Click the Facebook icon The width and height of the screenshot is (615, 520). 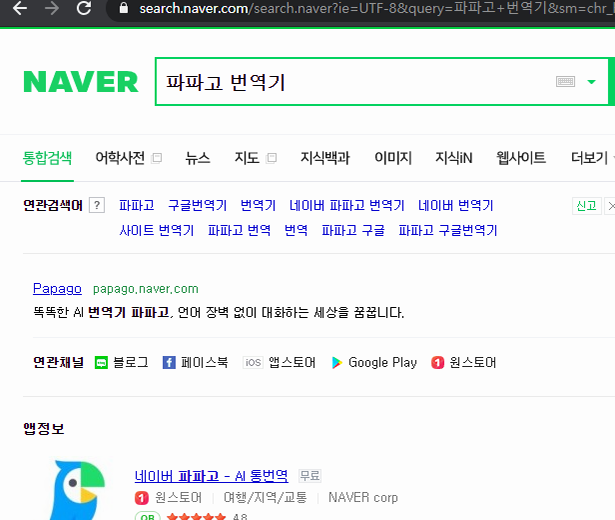click(x=169, y=362)
